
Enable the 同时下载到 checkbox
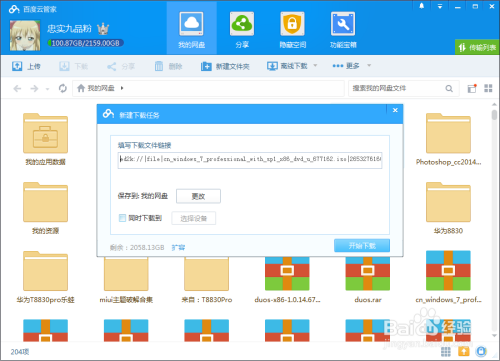click(122, 218)
